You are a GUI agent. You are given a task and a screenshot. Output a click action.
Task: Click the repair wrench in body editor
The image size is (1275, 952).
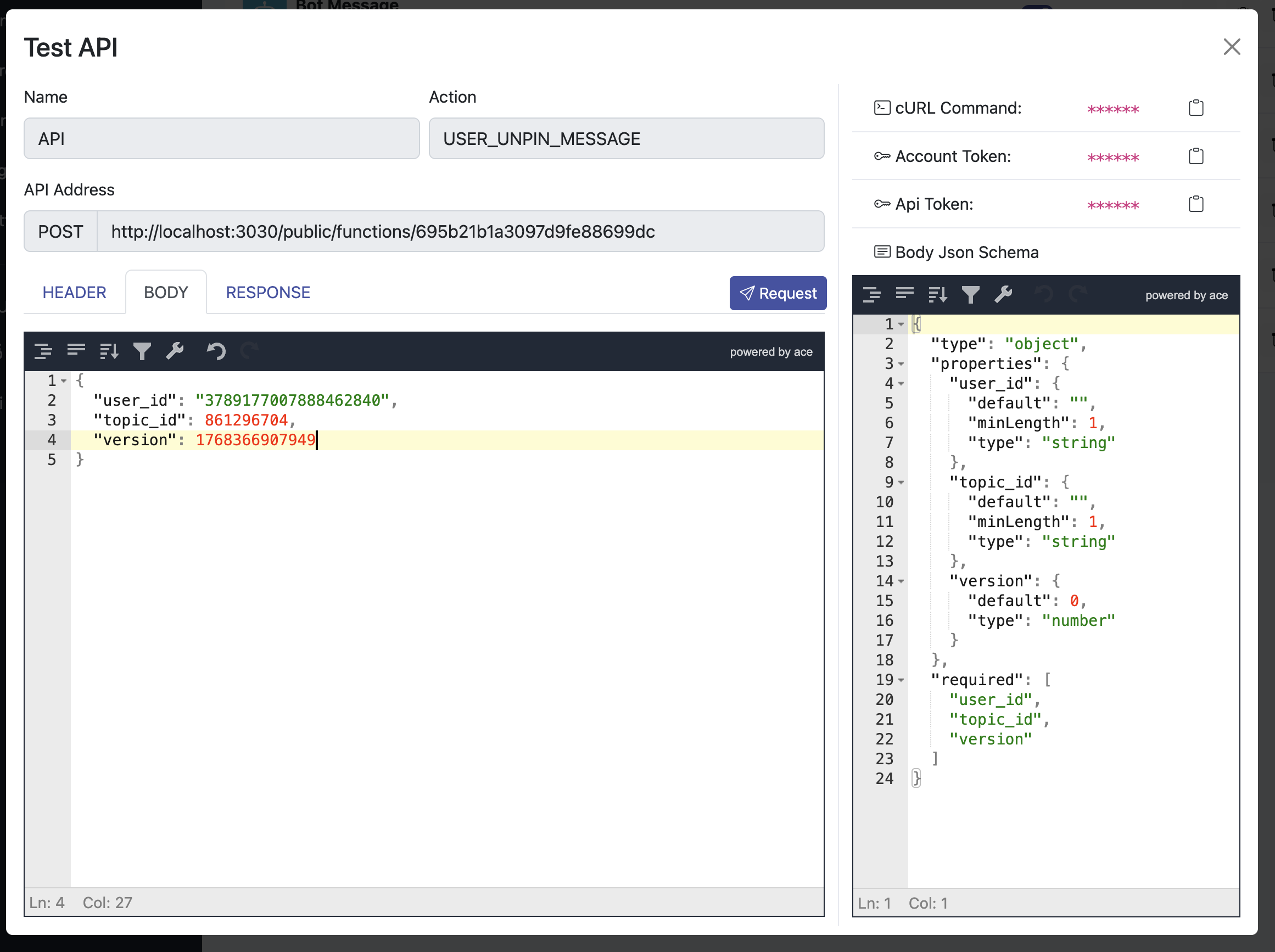tap(175, 351)
